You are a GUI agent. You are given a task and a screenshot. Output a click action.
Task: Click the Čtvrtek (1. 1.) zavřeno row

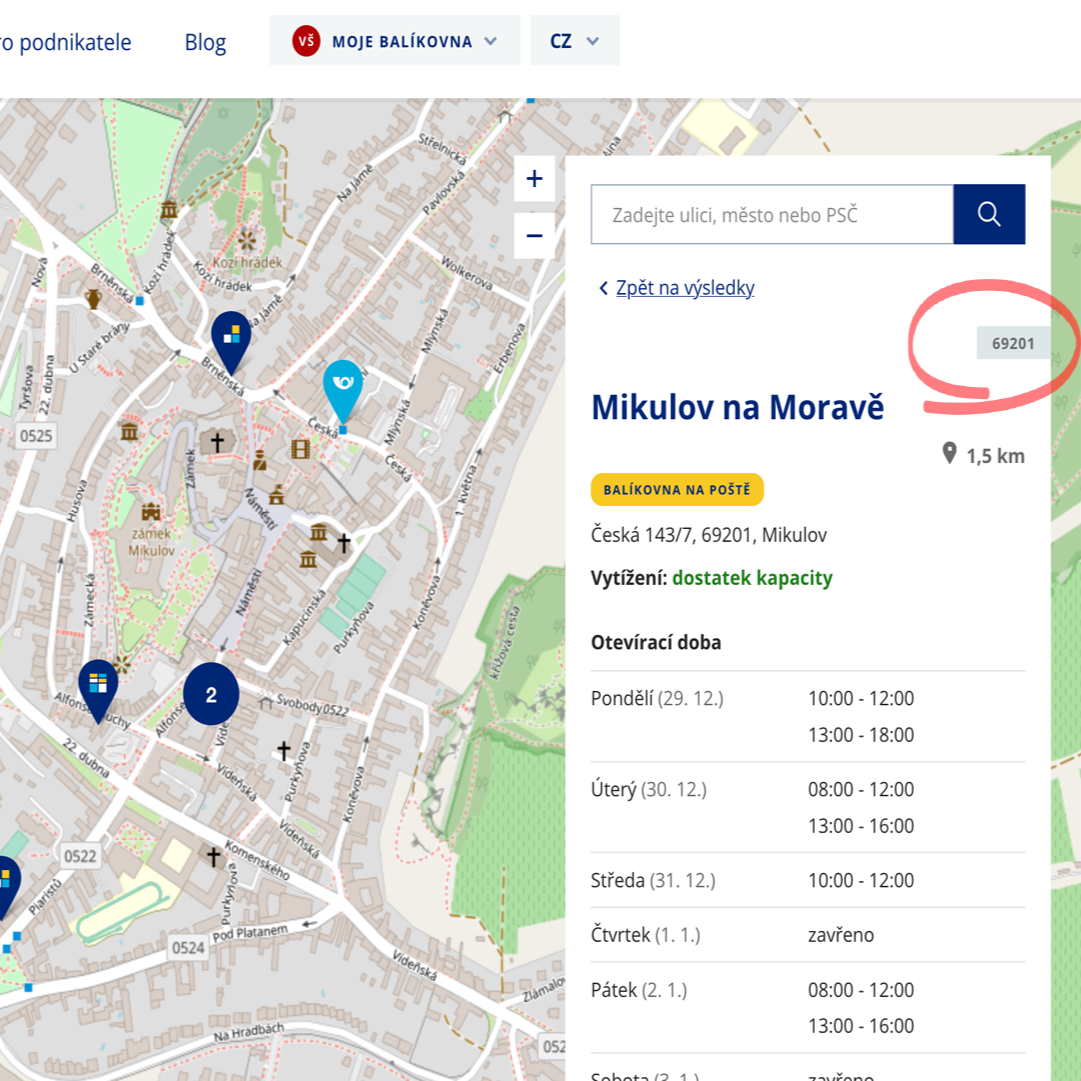click(807, 935)
